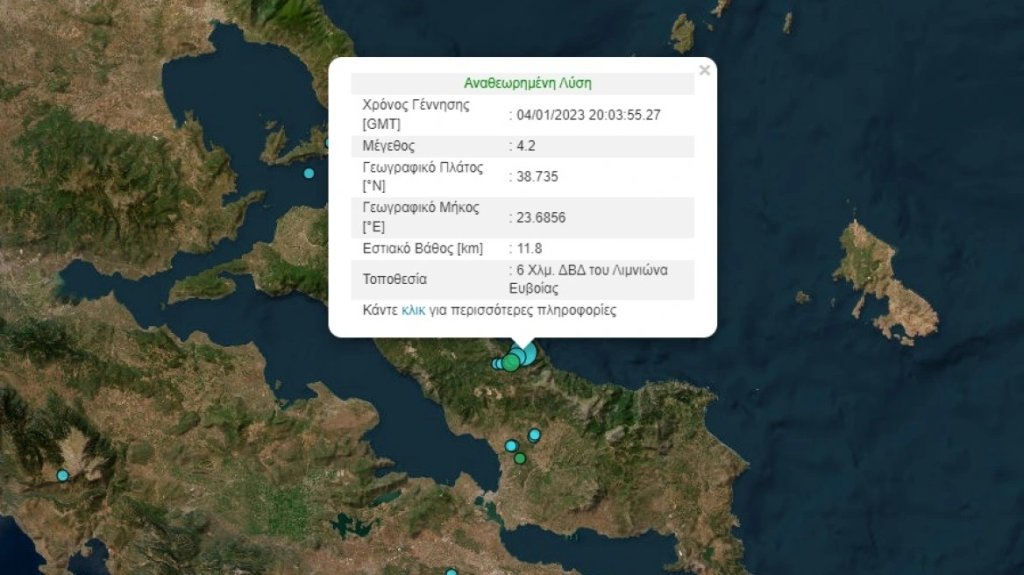The image size is (1024, 575).
Task: Click the origin time 04/01/2023 20:03:55.27
Action: tap(588, 115)
